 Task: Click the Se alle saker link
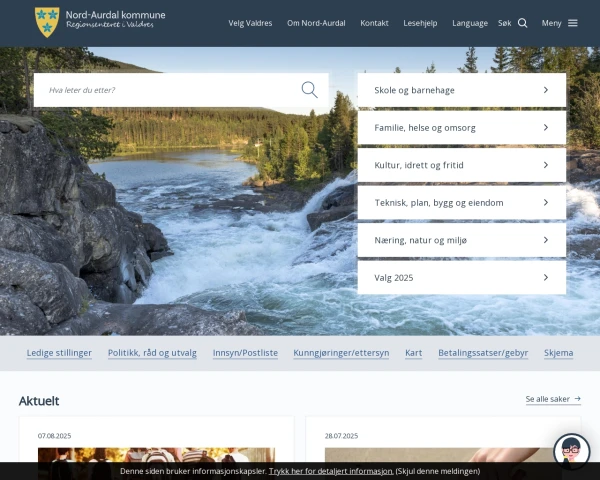[553, 399]
